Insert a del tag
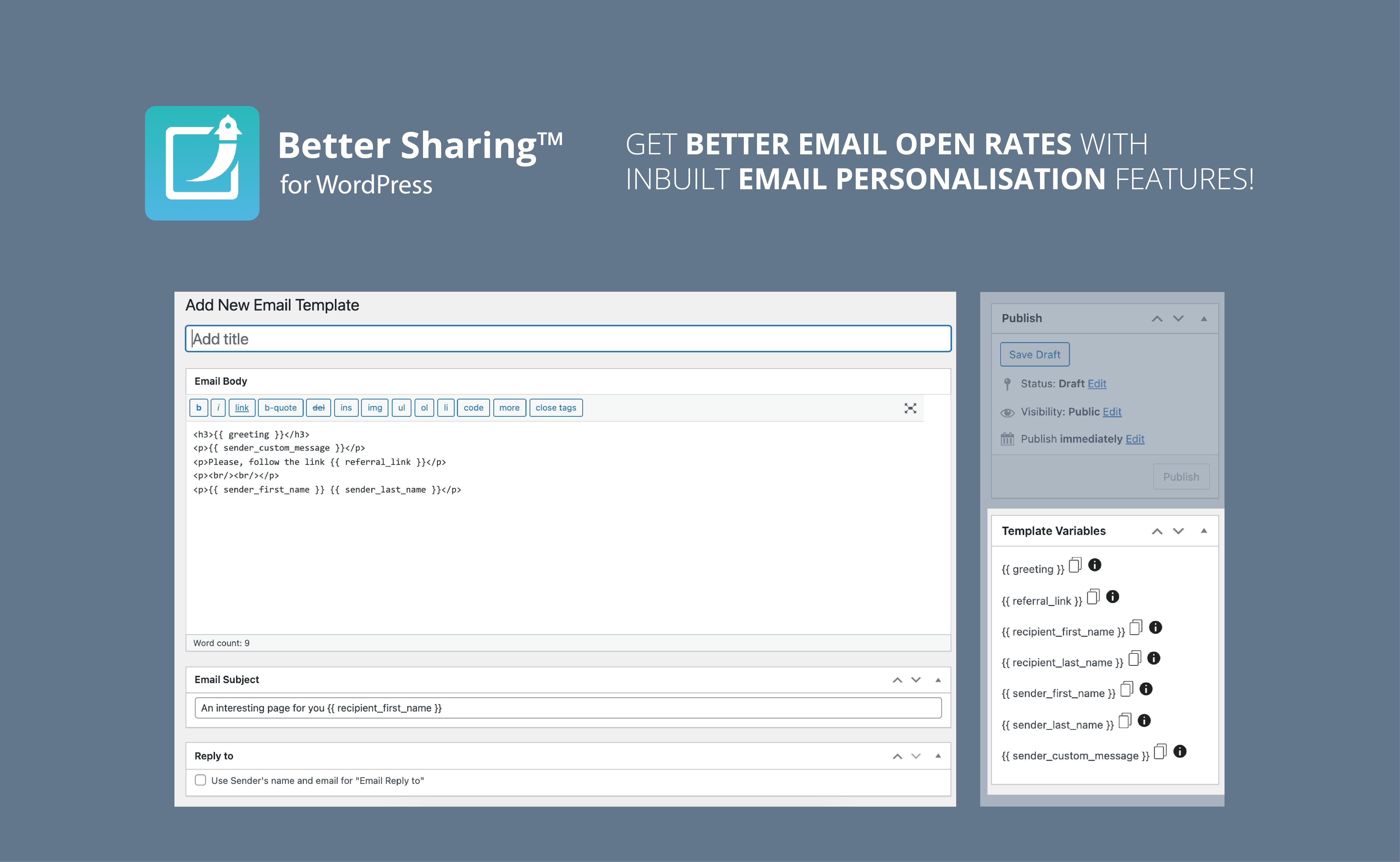This screenshot has width=1400, height=862. pyautogui.click(x=318, y=408)
